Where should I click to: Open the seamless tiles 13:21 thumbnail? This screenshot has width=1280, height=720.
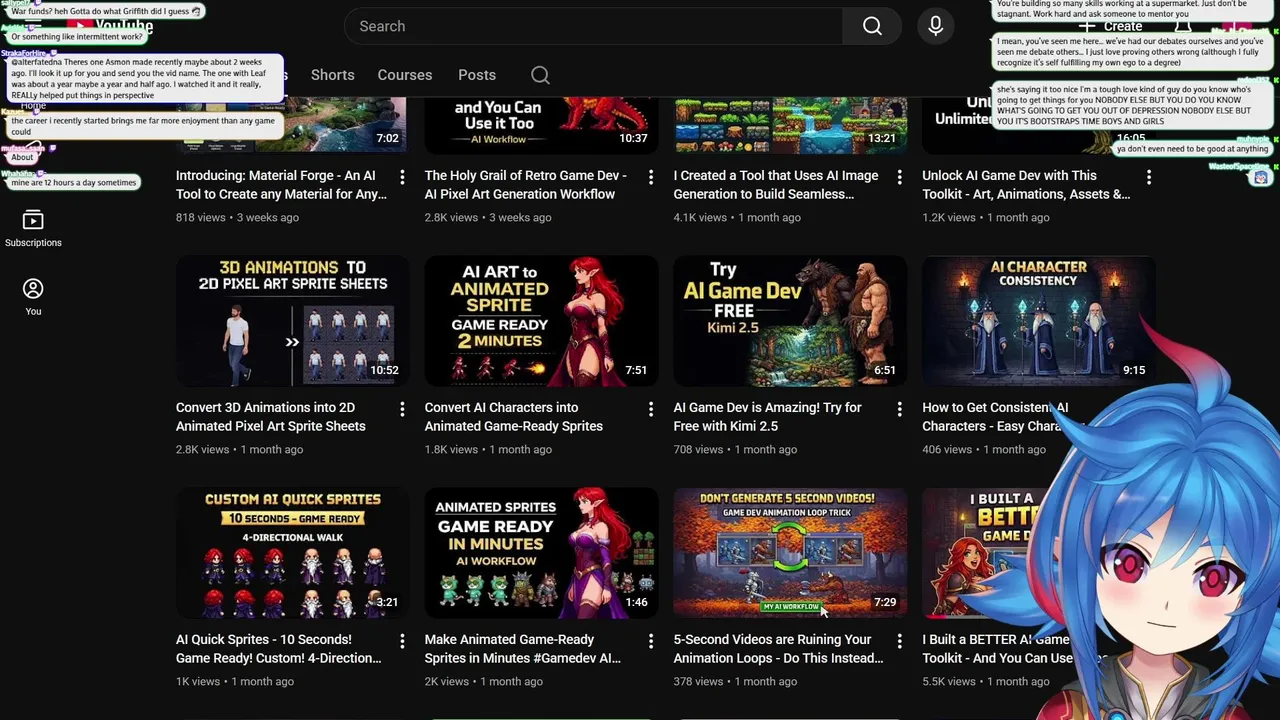tap(790, 125)
